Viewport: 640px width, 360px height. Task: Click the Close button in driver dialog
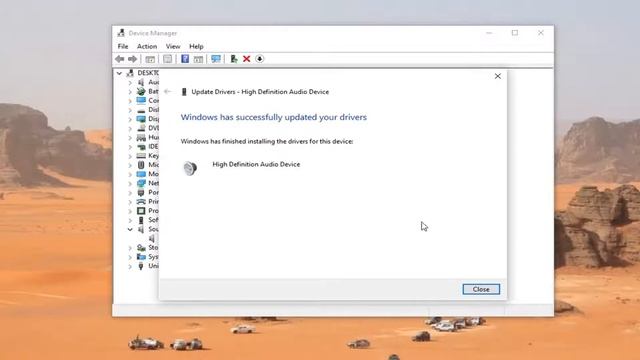(x=481, y=289)
